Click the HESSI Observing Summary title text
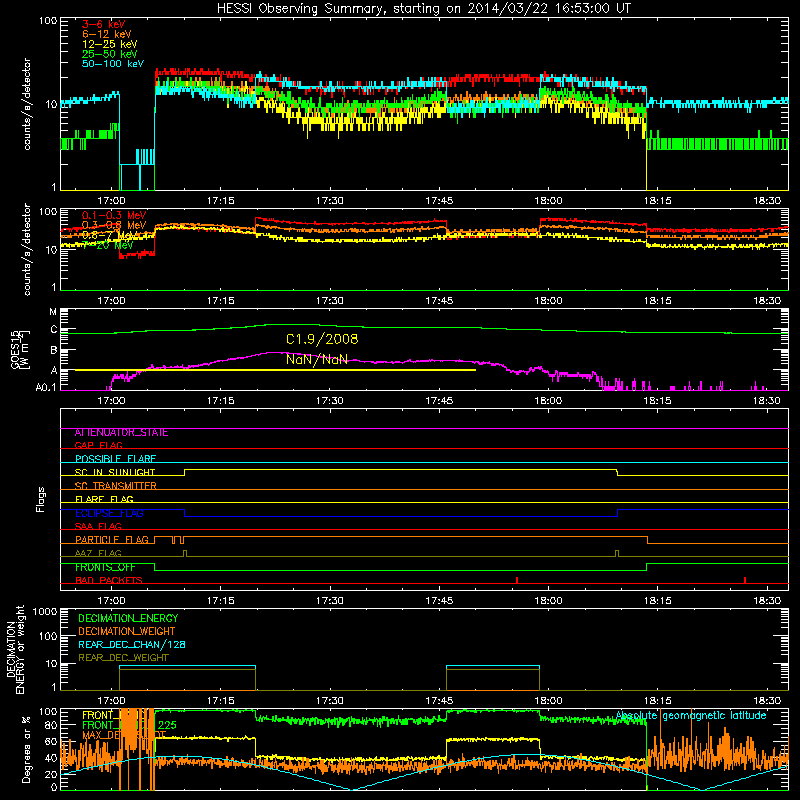The image size is (800, 800). [x=423, y=9]
